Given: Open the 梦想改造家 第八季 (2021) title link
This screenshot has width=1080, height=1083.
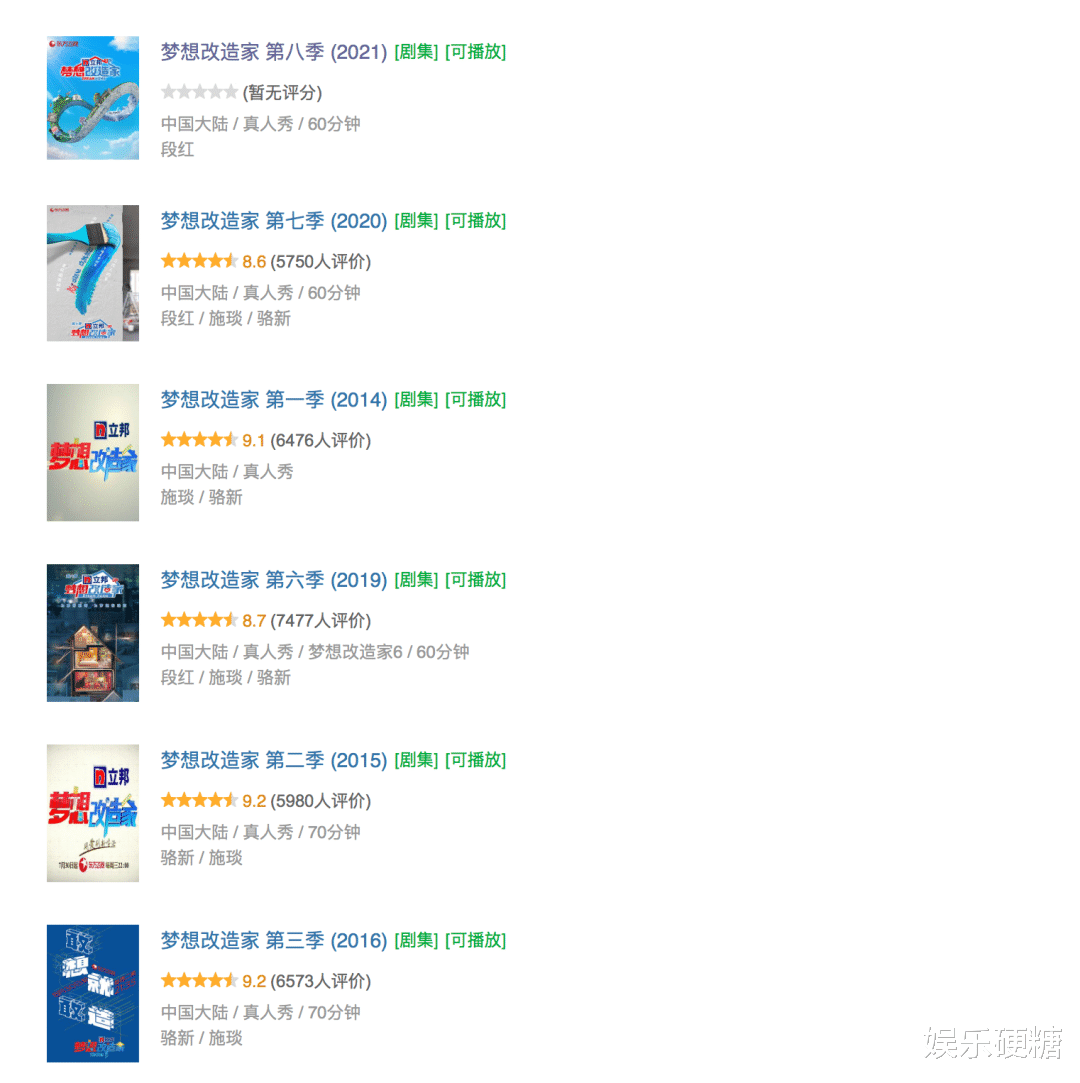Looking at the screenshot, I should tap(273, 52).
